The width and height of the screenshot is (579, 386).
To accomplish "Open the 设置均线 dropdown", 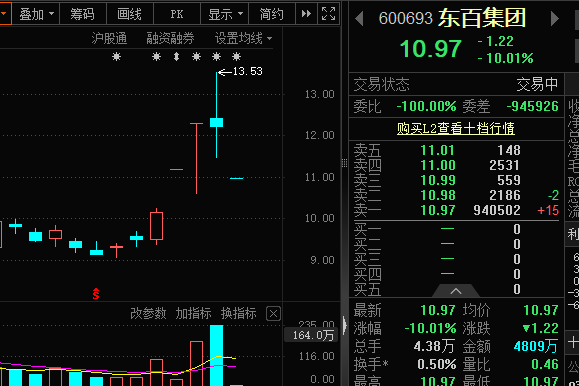I will coord(243,38).
